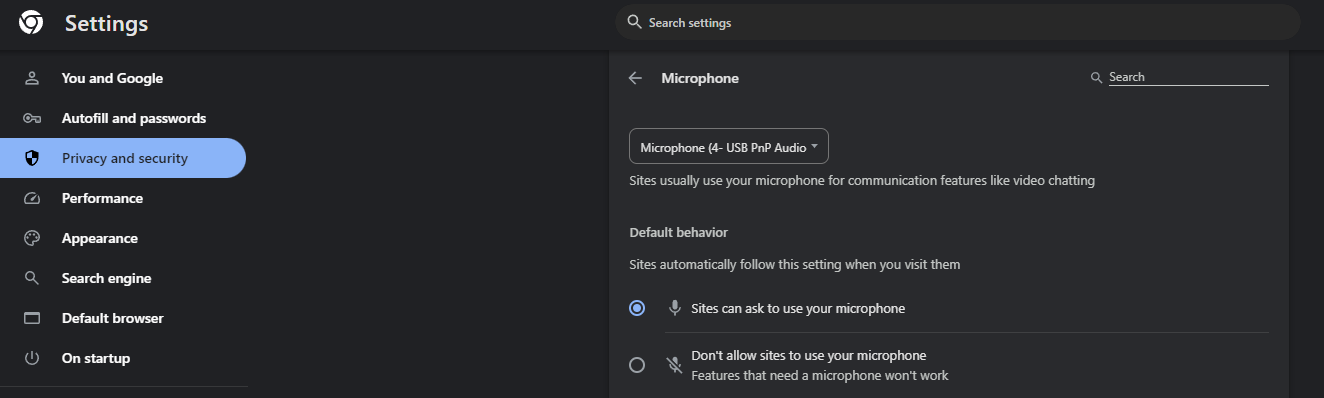The image size is (1324, 398).
Task: Click the Performance gauge icon
Action: [32, 198]
